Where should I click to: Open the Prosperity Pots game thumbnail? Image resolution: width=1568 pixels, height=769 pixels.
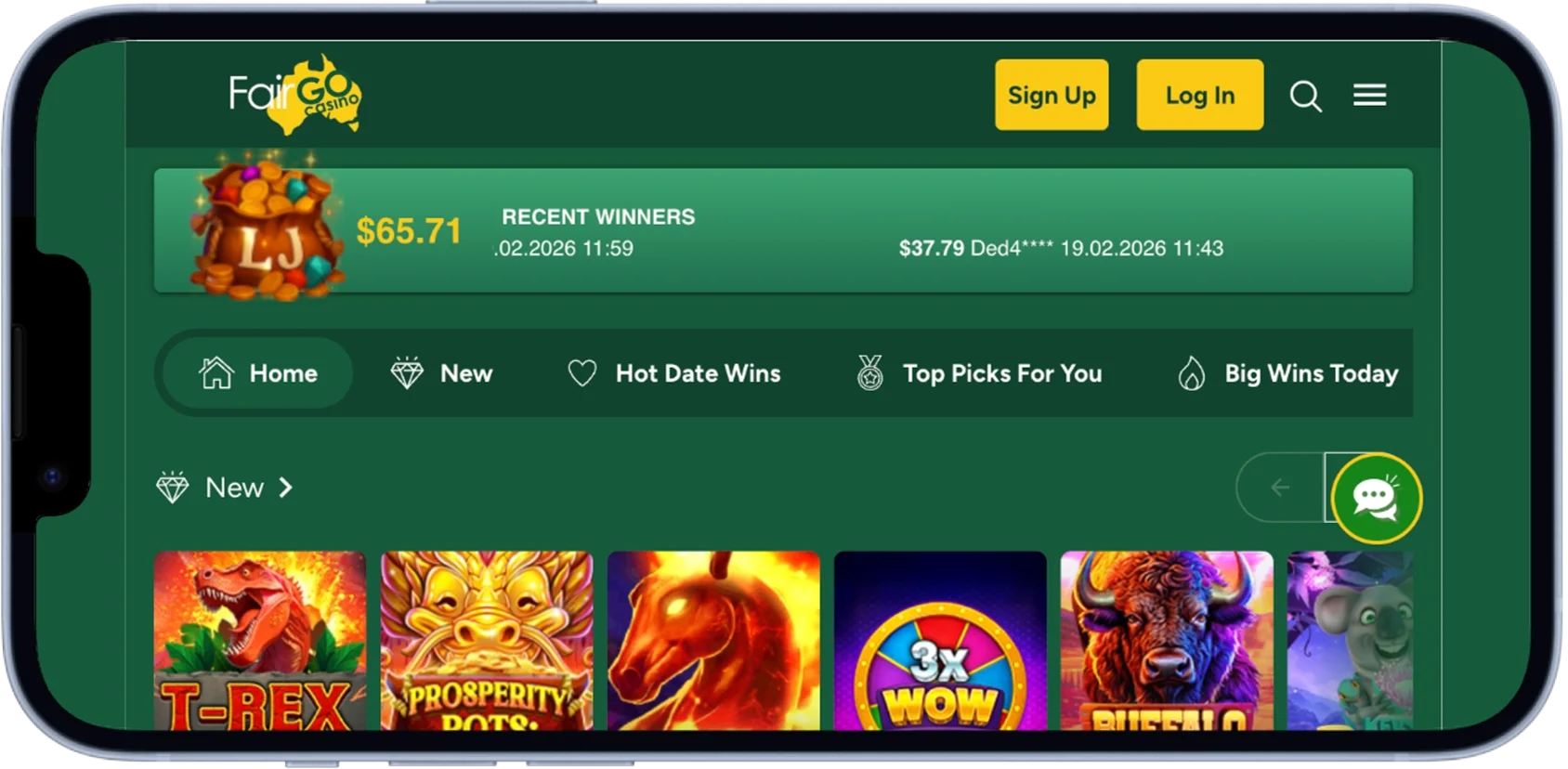click(487, 641)
